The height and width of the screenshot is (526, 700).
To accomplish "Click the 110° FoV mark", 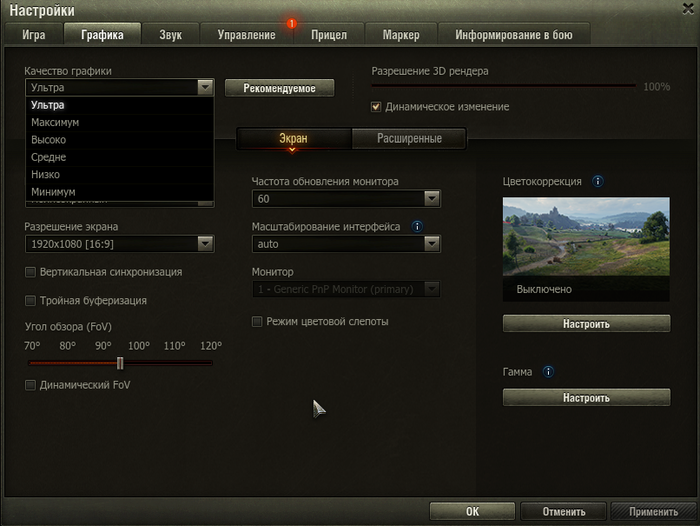I will [x=175, y=346].
